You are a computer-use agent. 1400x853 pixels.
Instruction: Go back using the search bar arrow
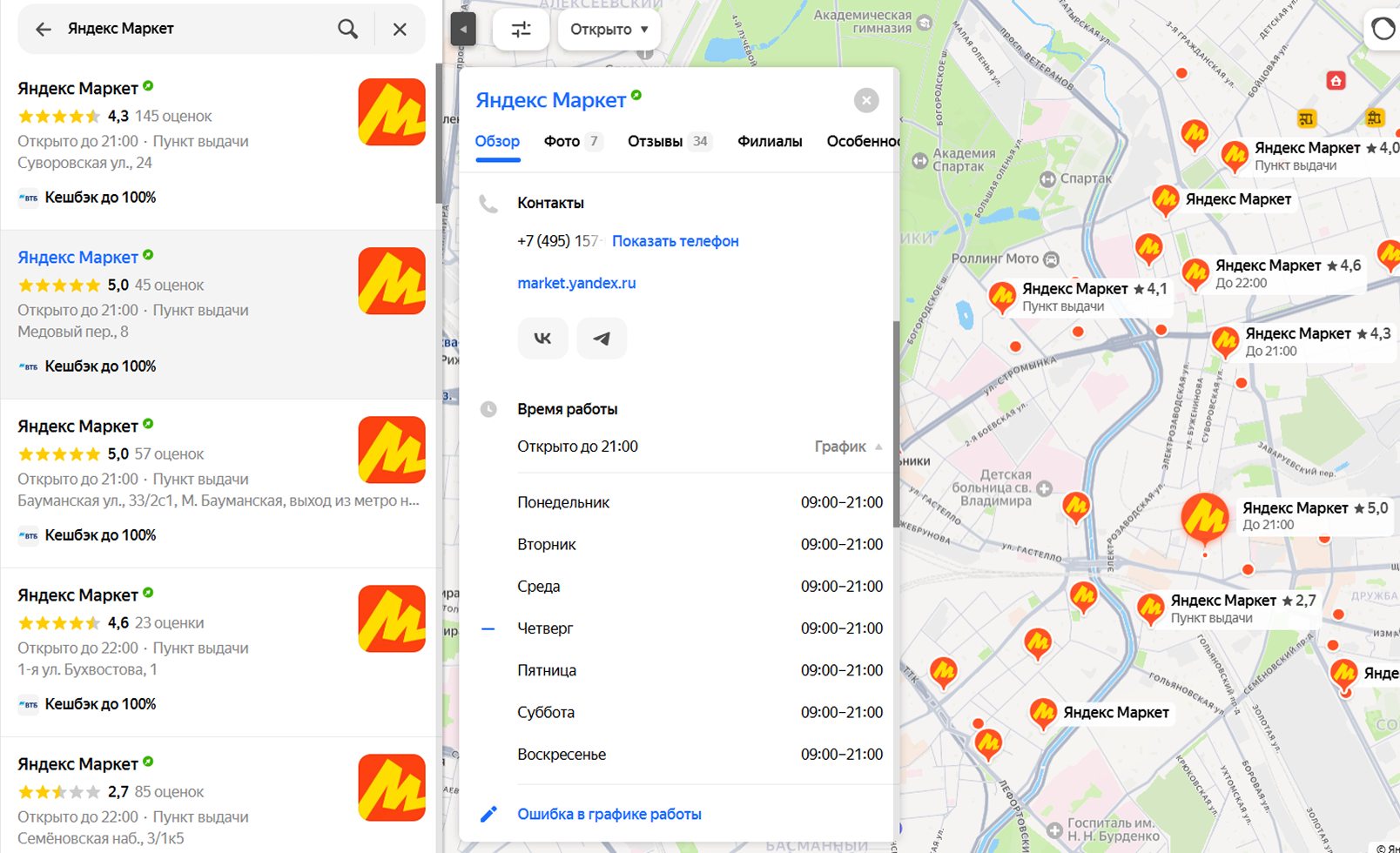click(43, 30)
